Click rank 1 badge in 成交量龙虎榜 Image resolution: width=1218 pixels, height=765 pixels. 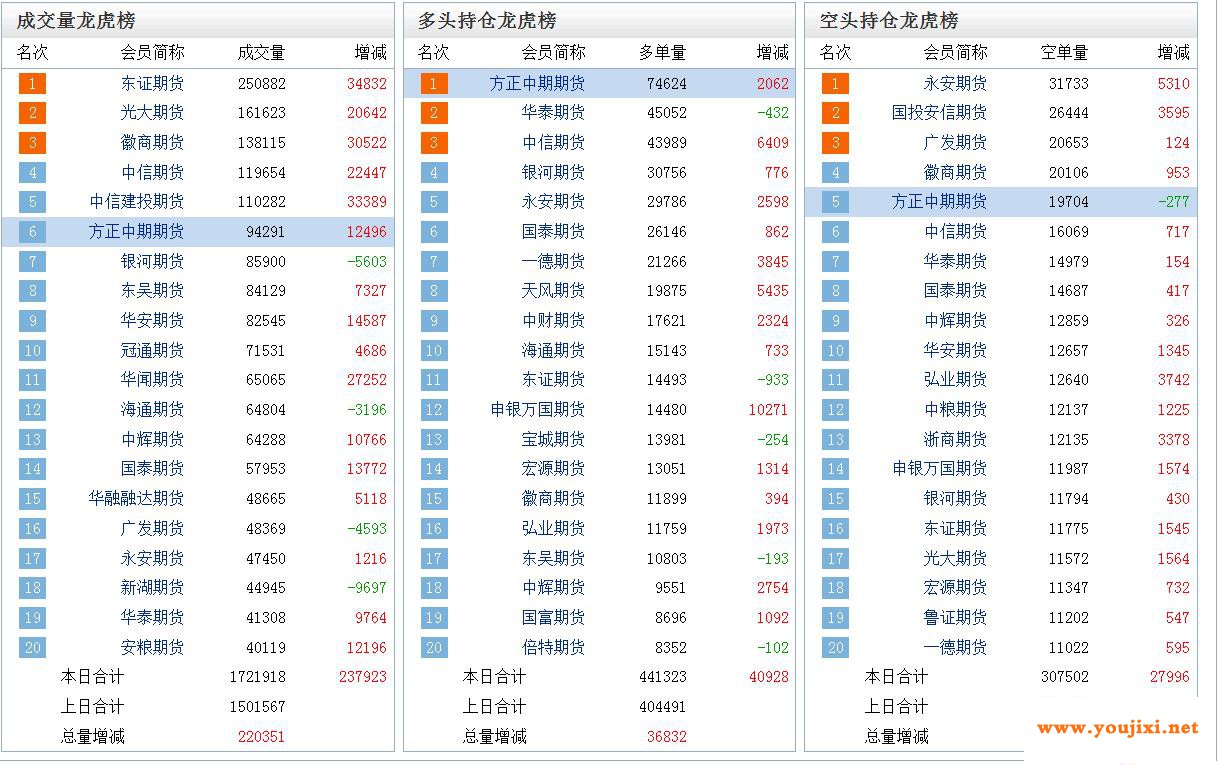33,84
